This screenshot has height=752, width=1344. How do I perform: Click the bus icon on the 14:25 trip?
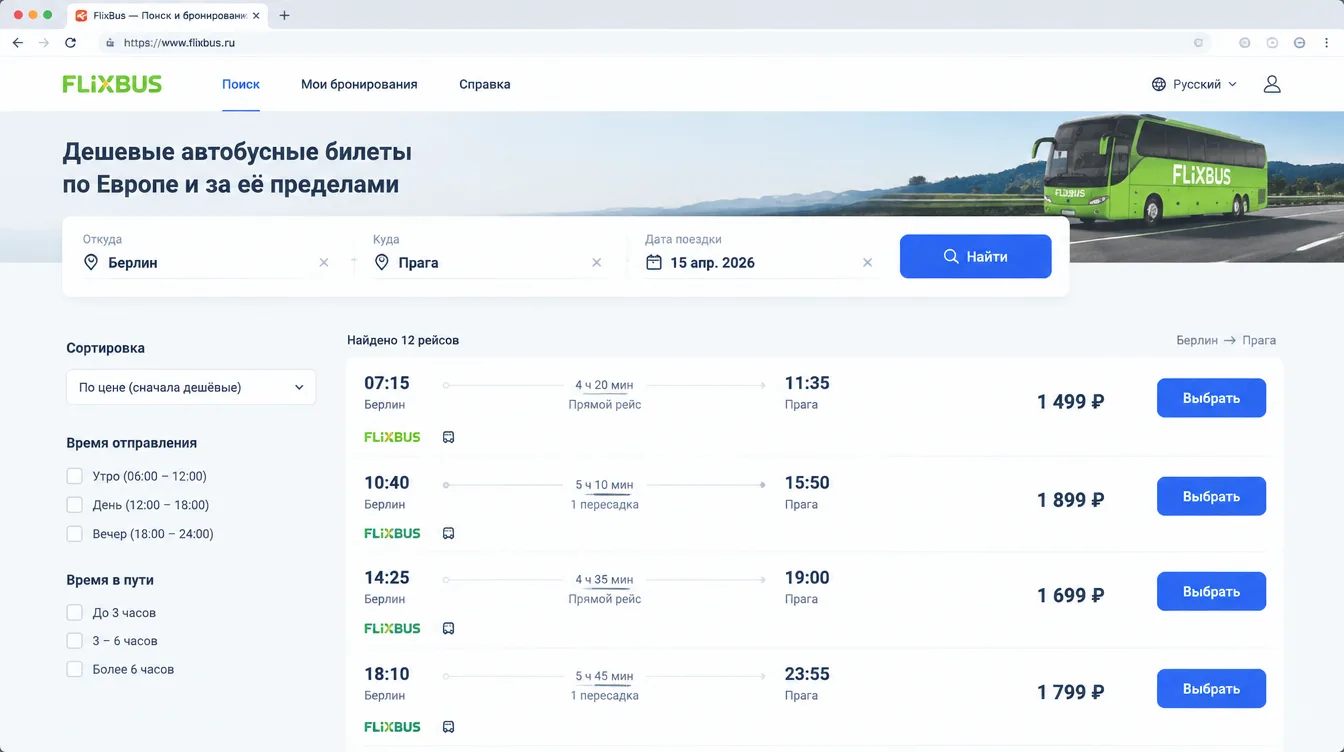click(x=449, y=628)
